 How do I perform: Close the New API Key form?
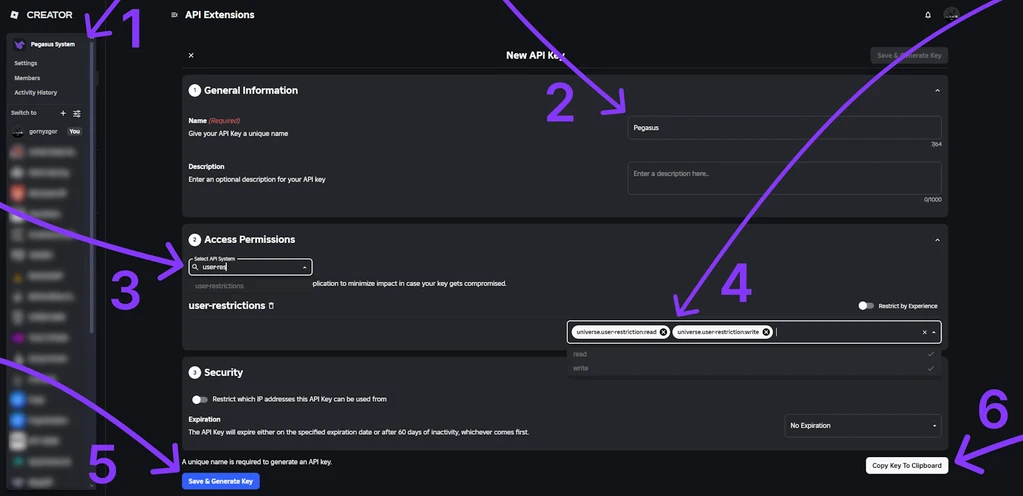[x=191, y=56]
